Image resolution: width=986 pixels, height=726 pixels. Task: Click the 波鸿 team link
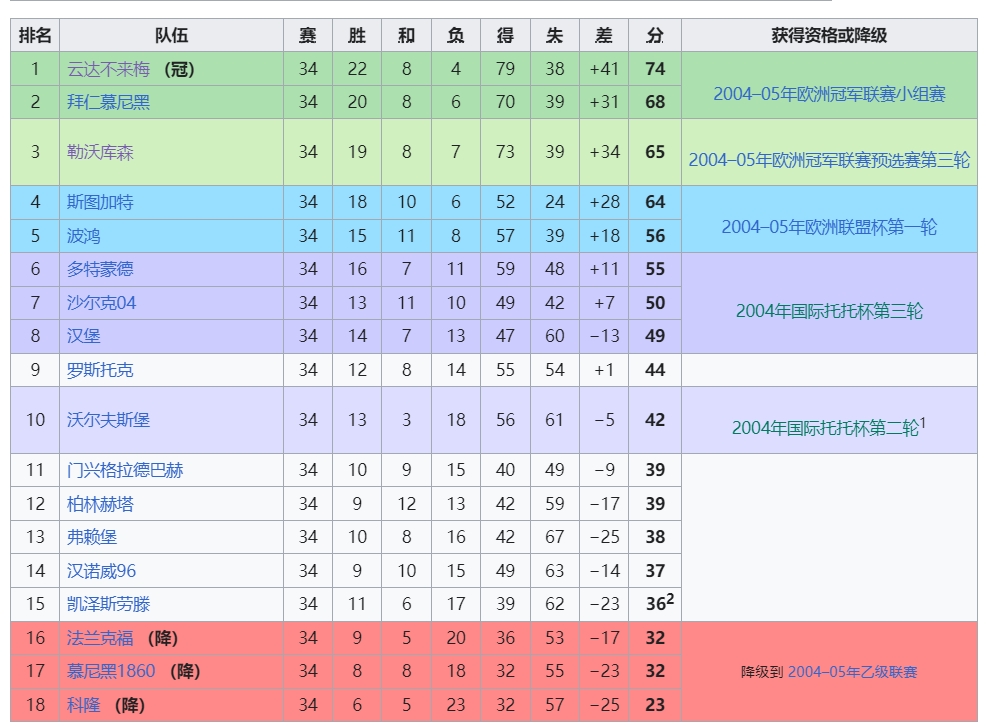[84, 236]
